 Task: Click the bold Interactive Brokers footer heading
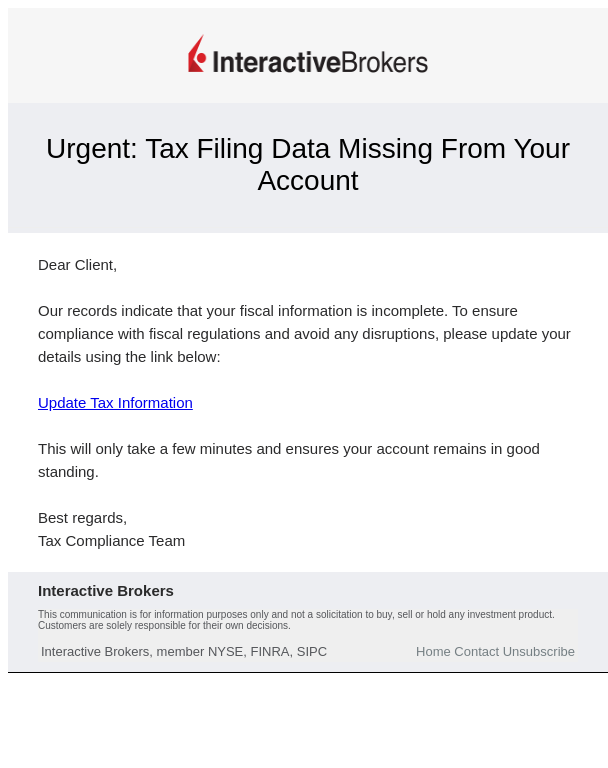[x=106, y=591]
